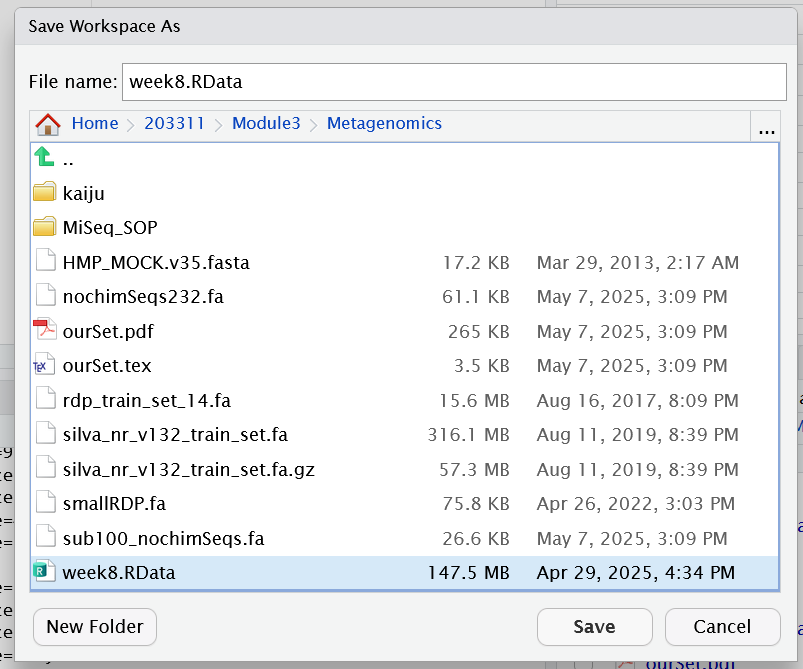Screen dimensions: 803x669
Task: Pick the smallRDP.fa file entry
Action: [405, 504]
